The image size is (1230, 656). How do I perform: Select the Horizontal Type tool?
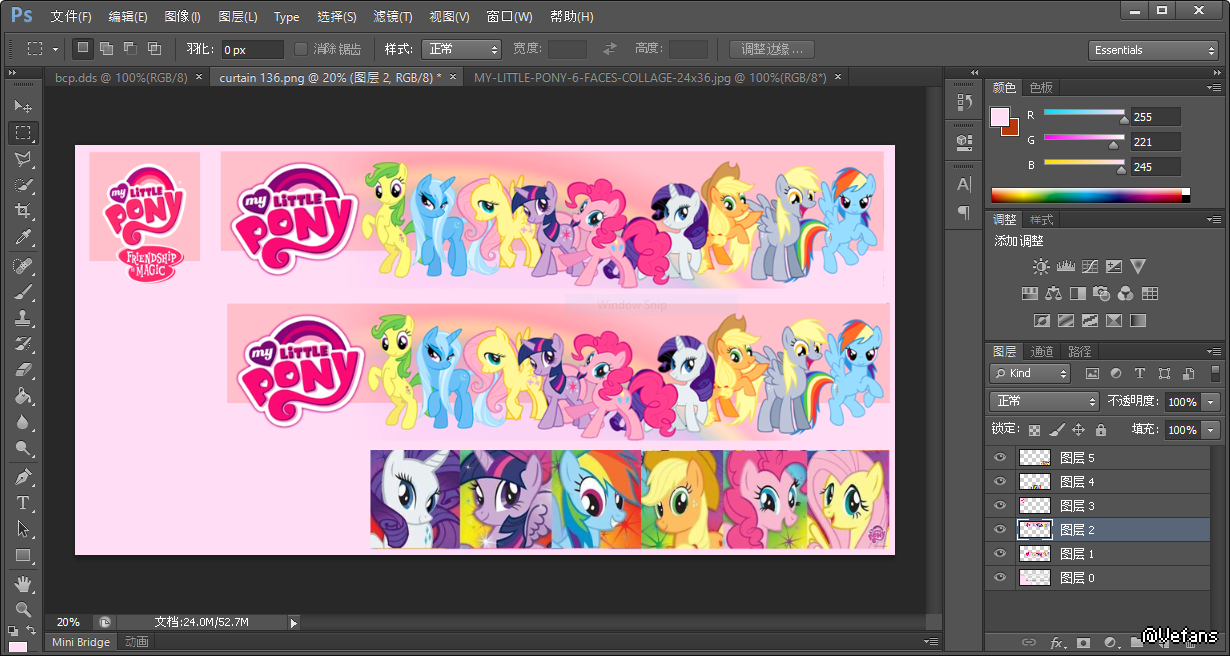[x=23, y=502]
